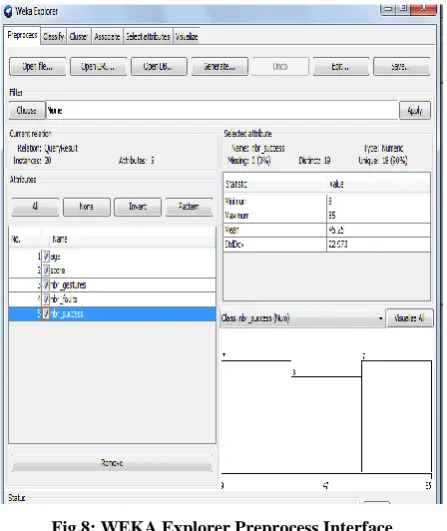
Task: Click the Edit... button
Action: (341, 66)
